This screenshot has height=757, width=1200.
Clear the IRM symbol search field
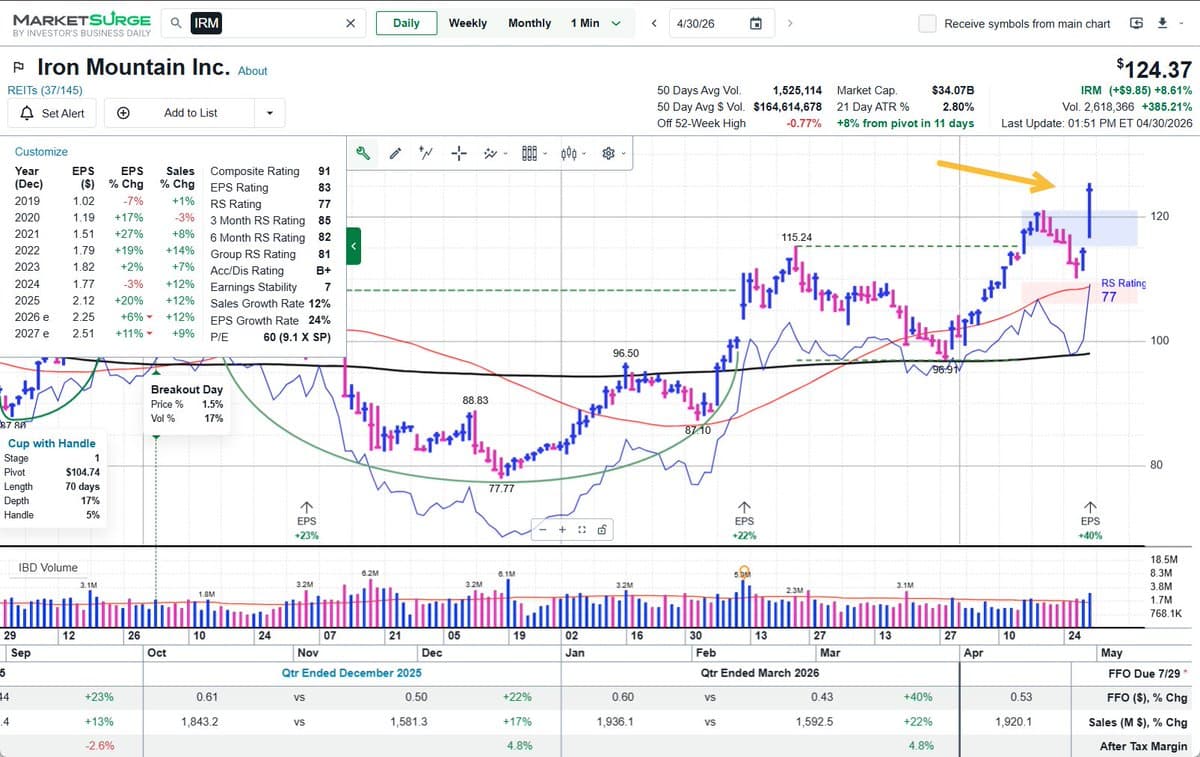[349, 23]
